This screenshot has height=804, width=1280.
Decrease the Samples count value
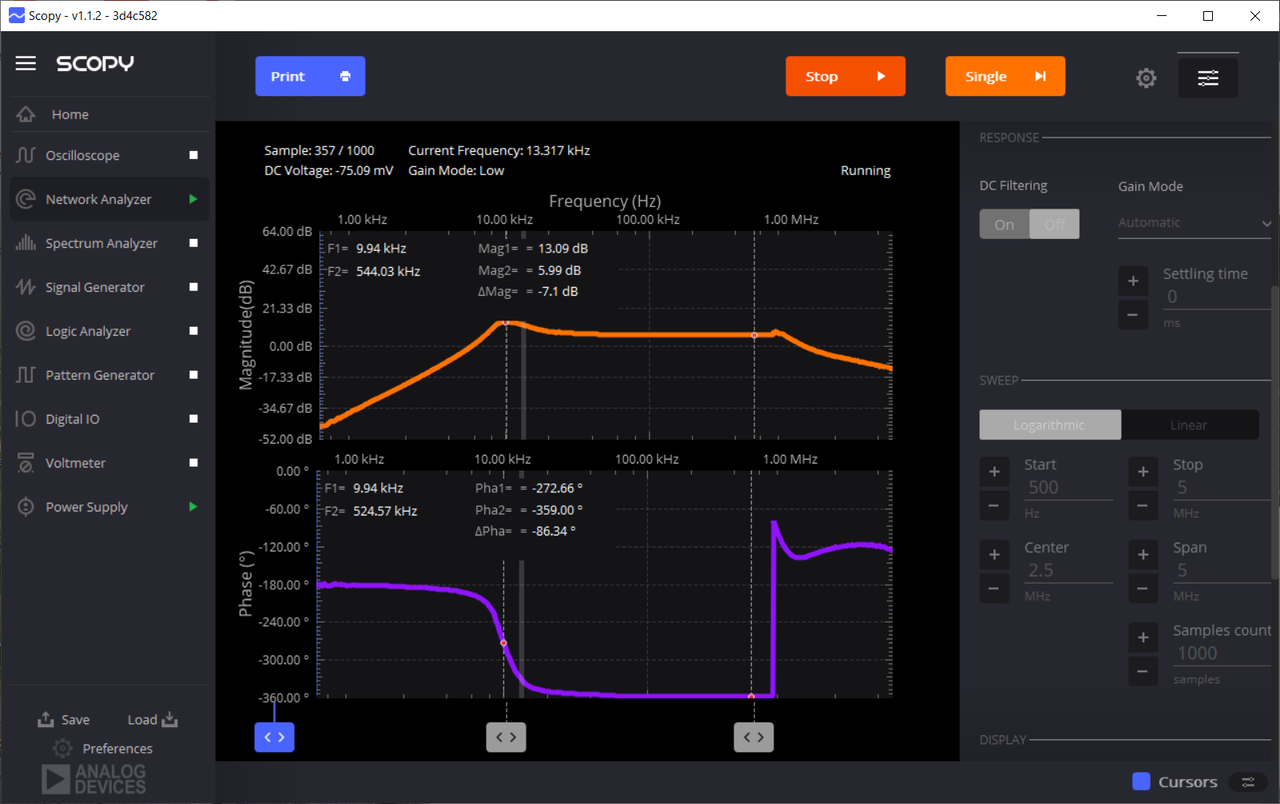coord(1143,671)
